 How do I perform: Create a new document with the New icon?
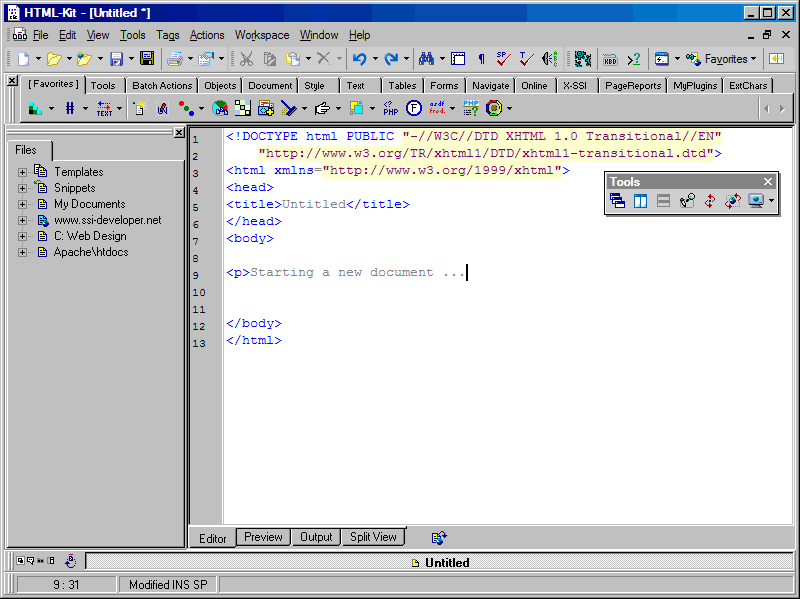[23, 59]
